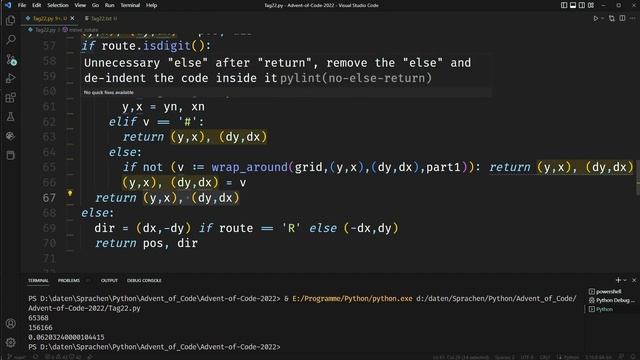Image resolution: width=640 pixels, height=360 pixels.
Task: Close the terminal panel
Action: coord(634,280)
